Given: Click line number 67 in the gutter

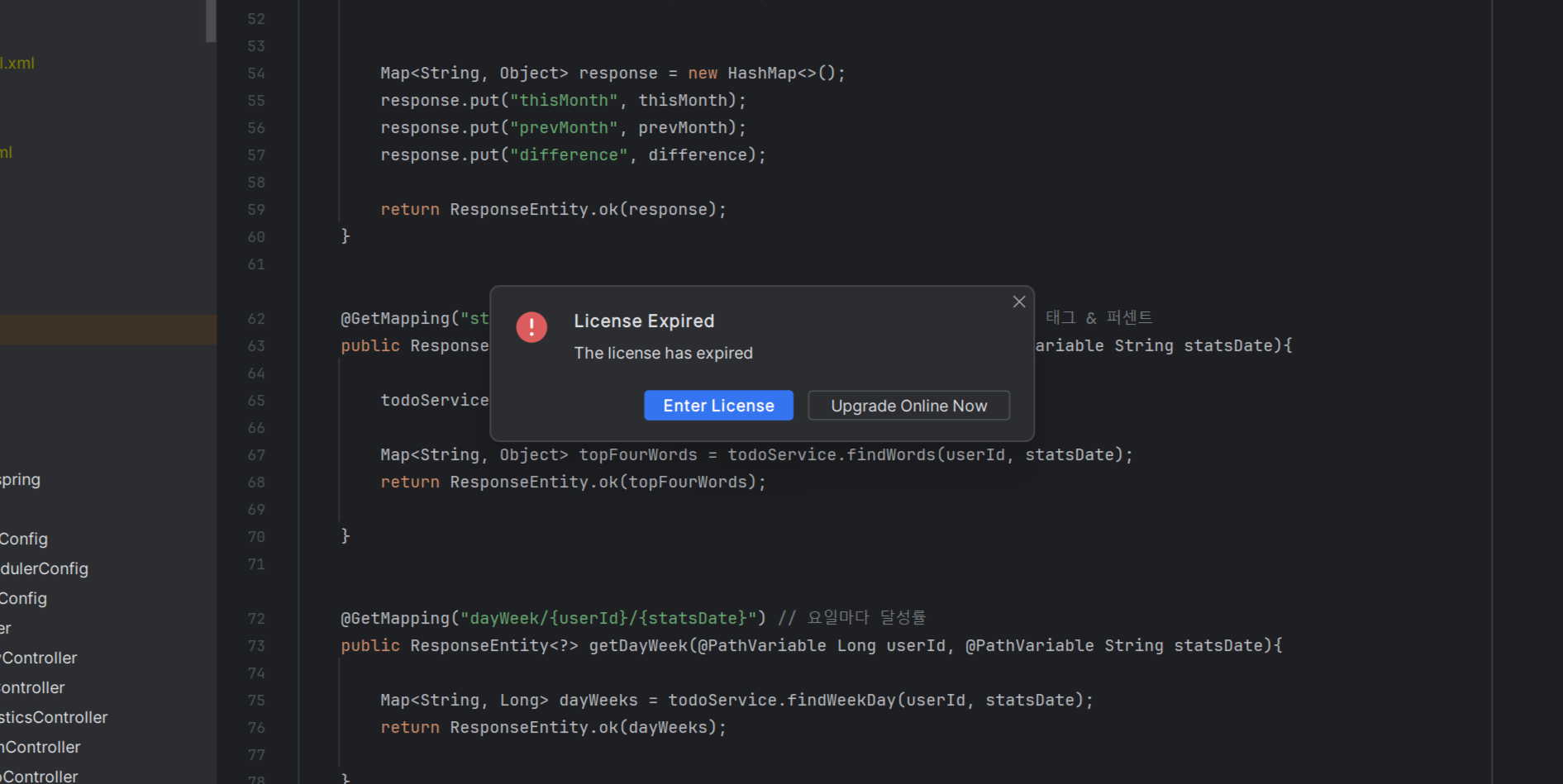Looking at the screenshot, I should [x=256, y=455].
